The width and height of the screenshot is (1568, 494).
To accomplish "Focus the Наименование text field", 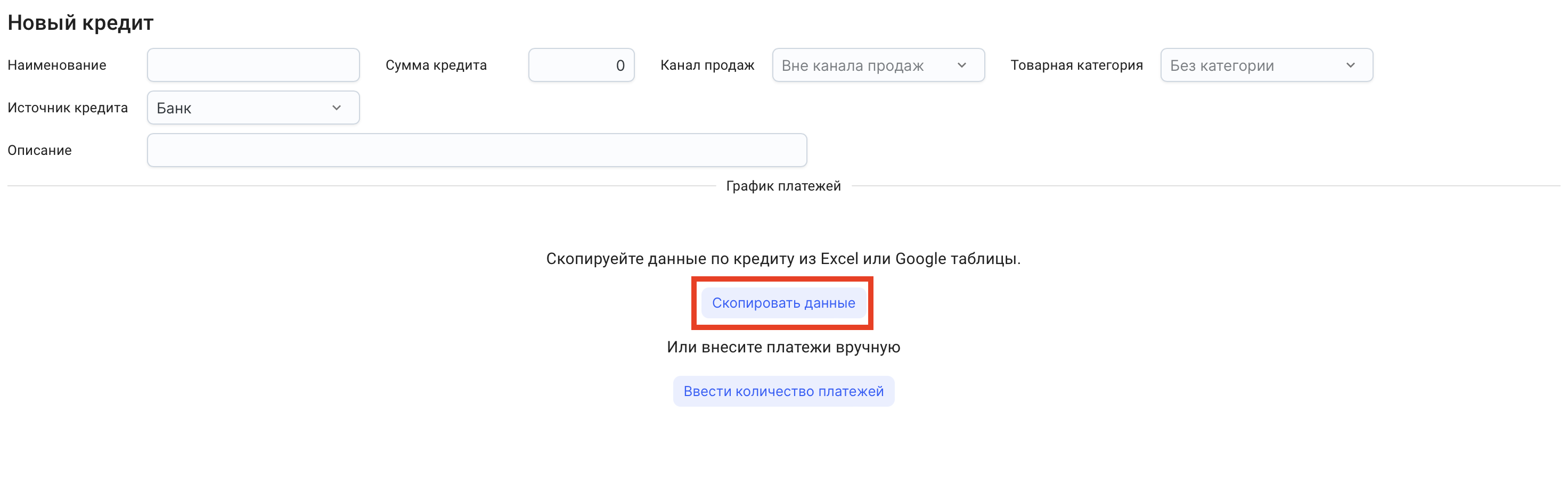I will (252, 65).
